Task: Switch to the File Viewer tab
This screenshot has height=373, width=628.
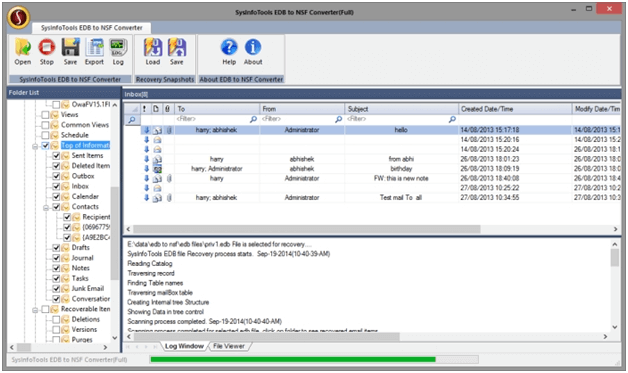Action: (x=229, y=346)
